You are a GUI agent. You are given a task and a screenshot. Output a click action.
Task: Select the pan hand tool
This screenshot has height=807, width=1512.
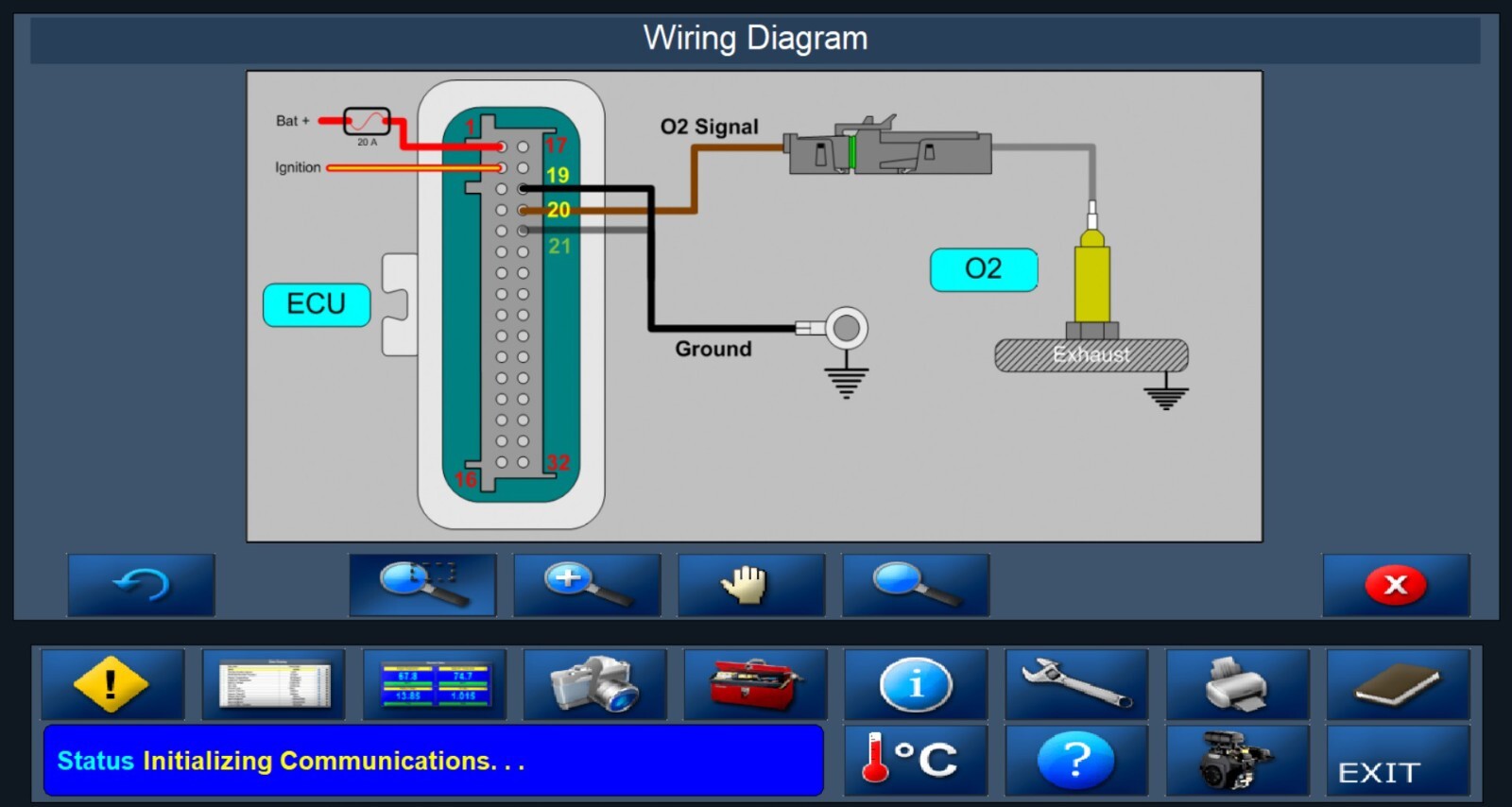pos(751,585)
